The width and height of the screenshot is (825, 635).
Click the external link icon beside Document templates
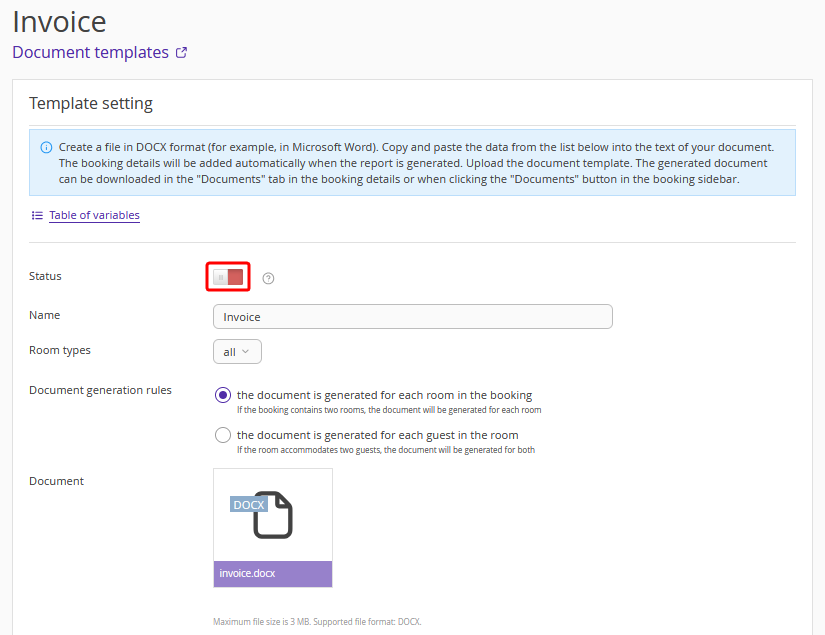(181, 53)
